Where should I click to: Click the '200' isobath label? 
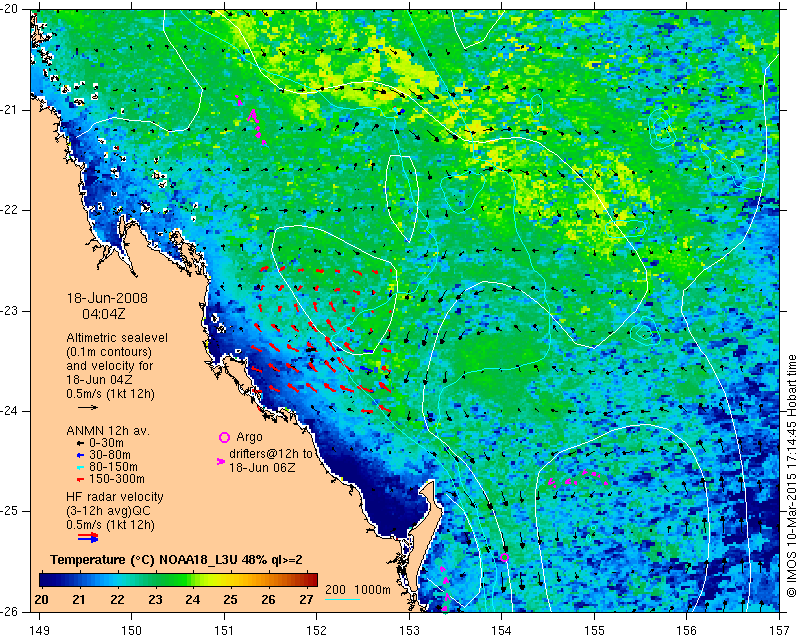pyautogui.click(x=335, y=589)
